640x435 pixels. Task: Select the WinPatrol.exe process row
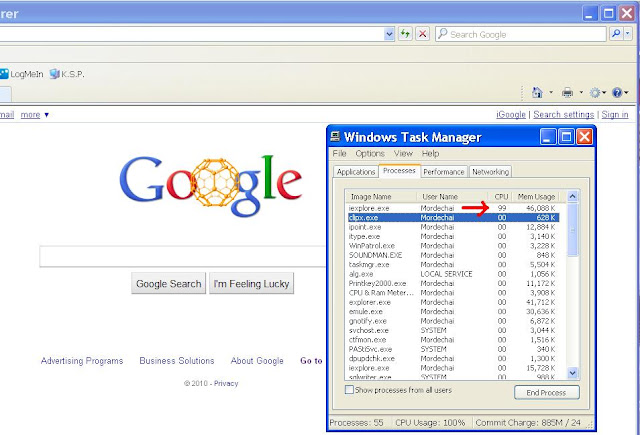[x=453, y=246]
